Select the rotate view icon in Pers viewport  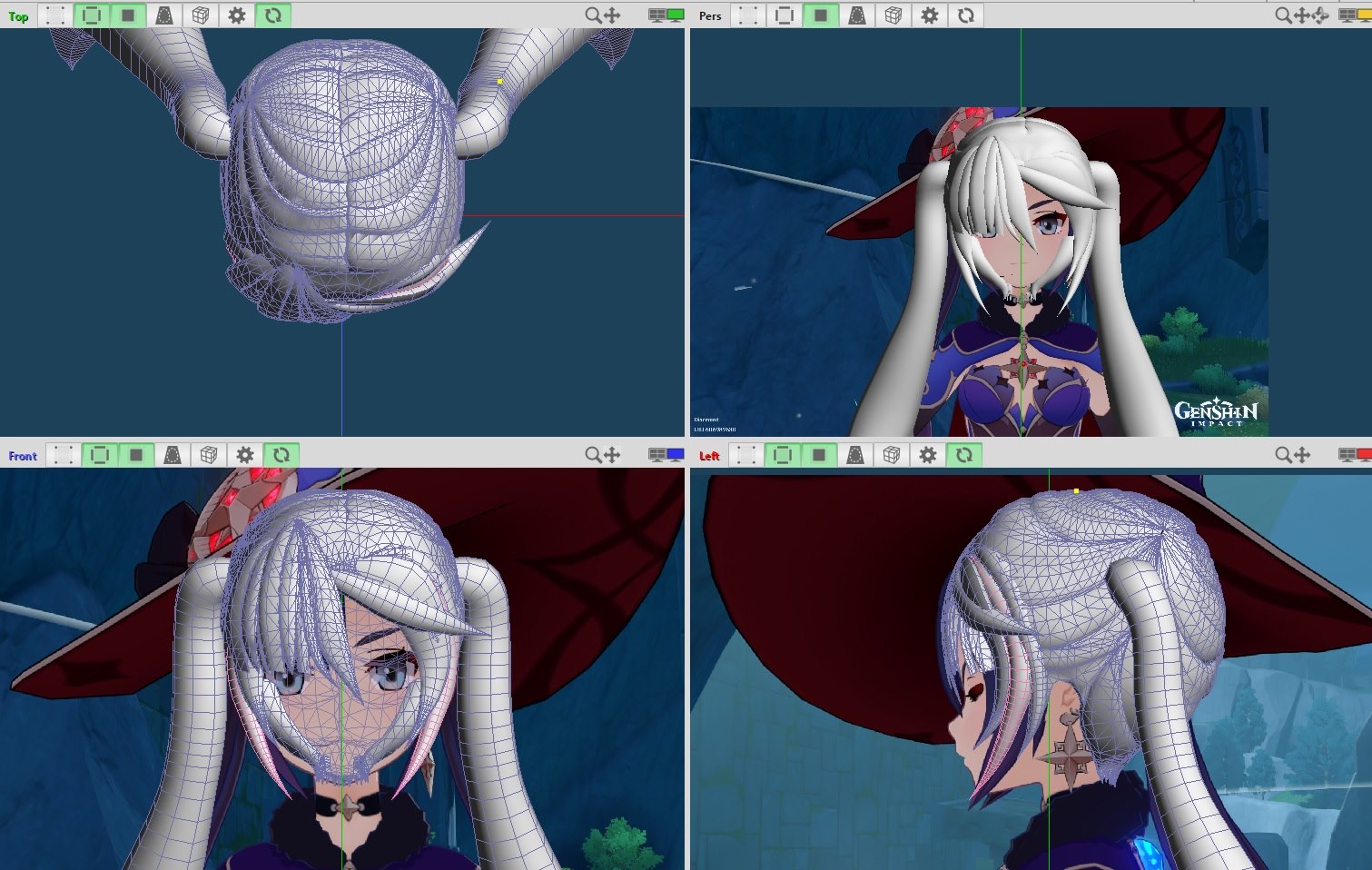point(1320,15)
